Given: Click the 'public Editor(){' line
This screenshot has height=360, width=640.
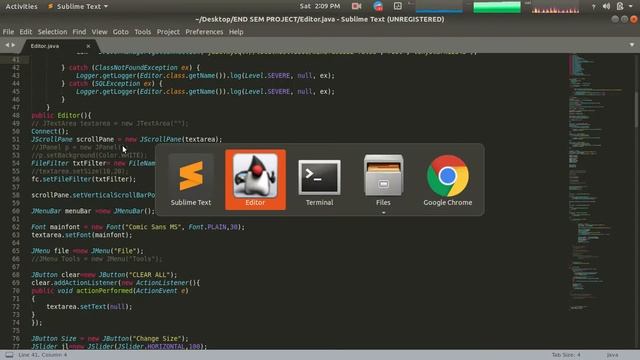Looking at the screenshot, I should pos(62,116).
